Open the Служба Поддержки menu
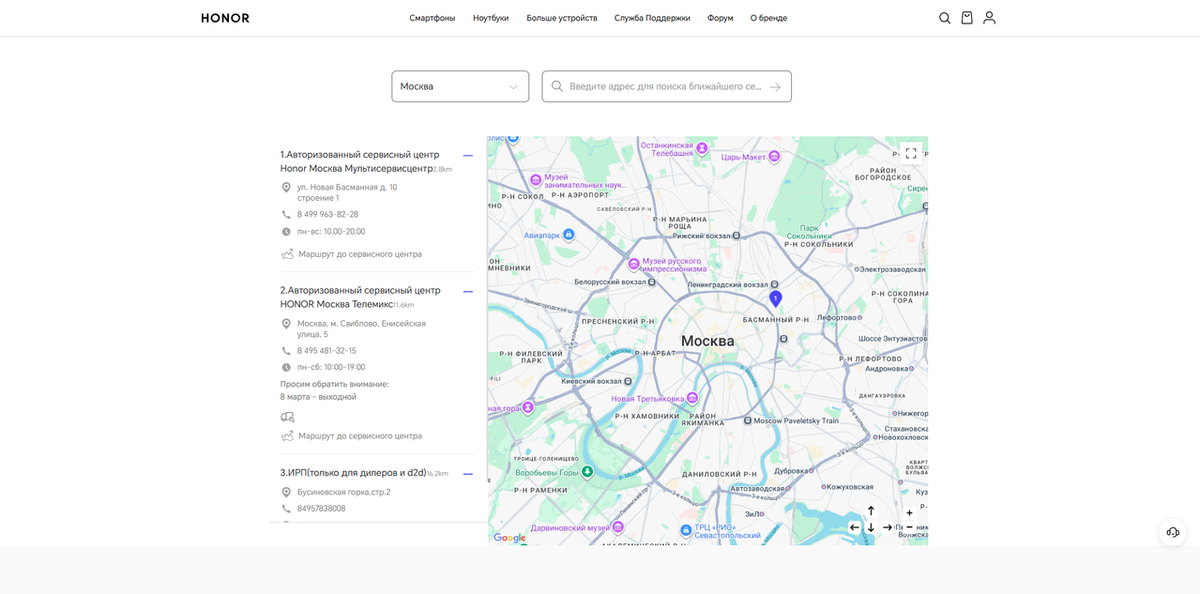 coord(652,18)
